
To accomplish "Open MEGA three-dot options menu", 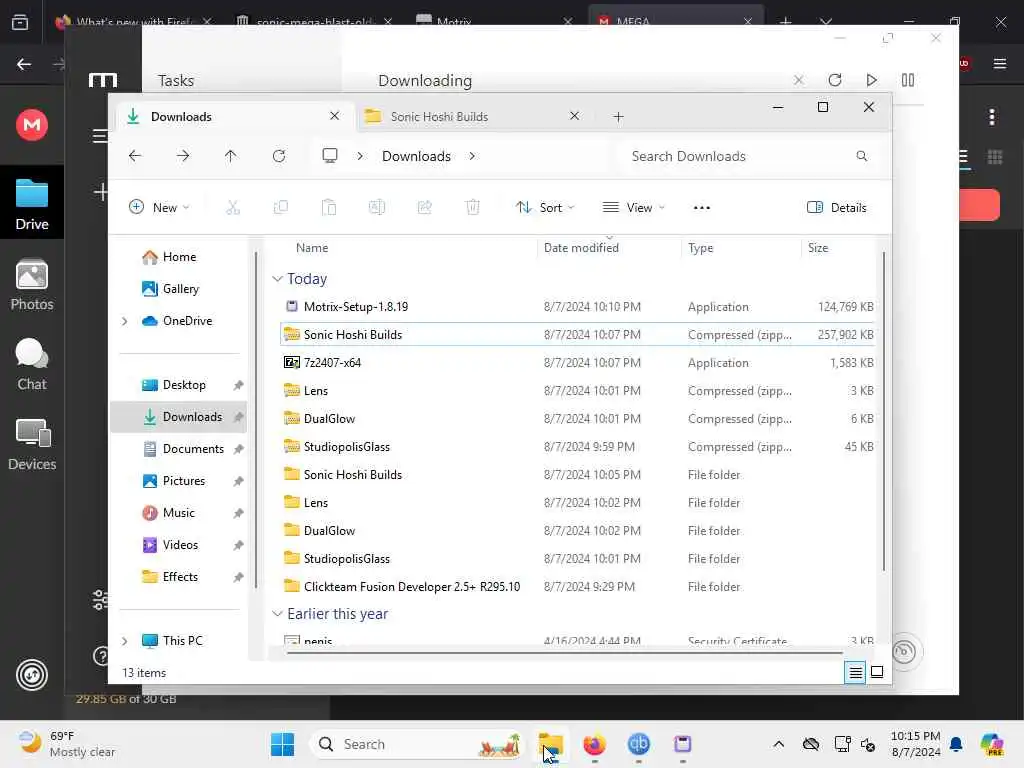I will click(992, 117).
